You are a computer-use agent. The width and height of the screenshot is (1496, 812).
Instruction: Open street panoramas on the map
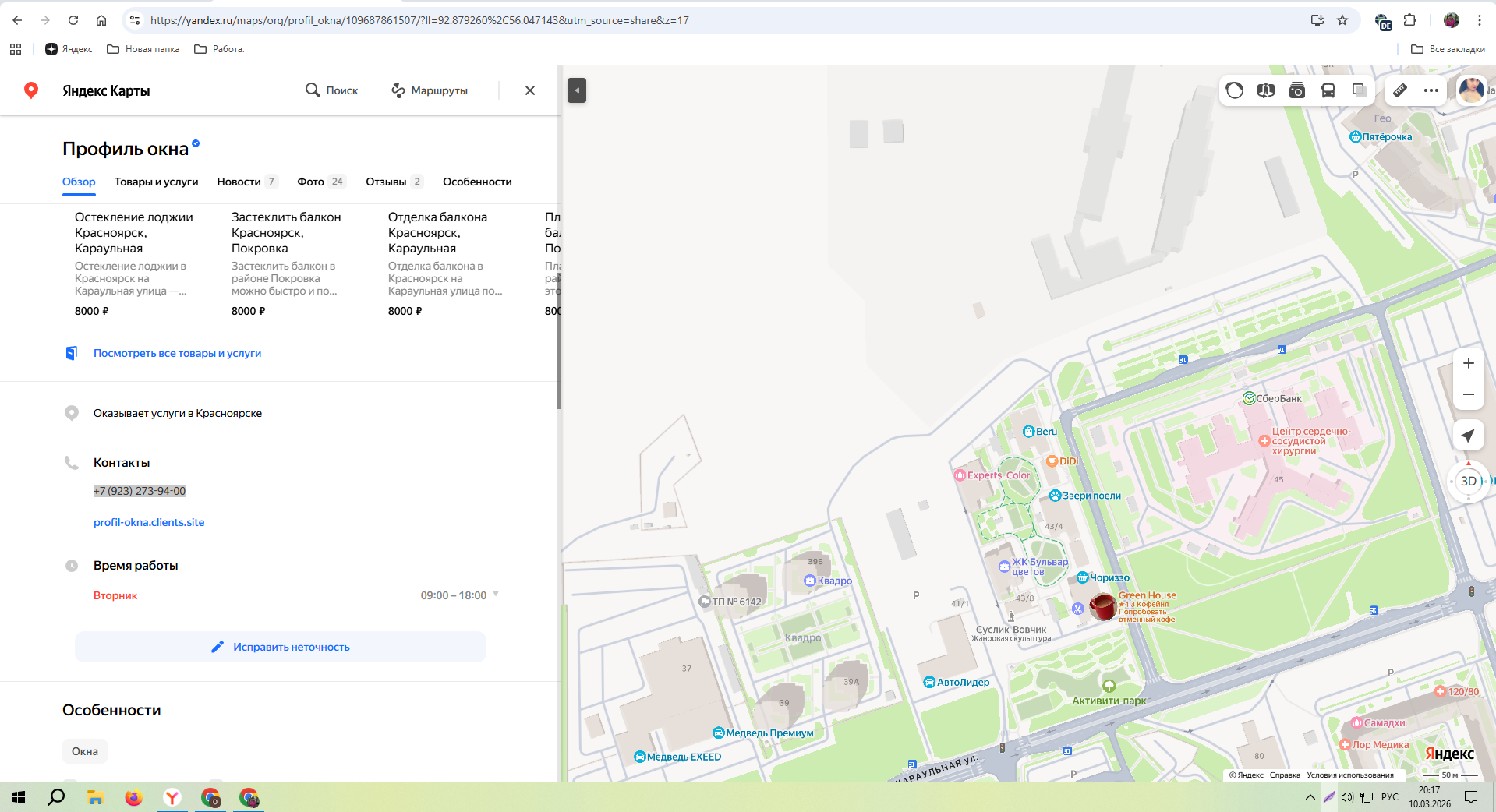pos(1266,90)
